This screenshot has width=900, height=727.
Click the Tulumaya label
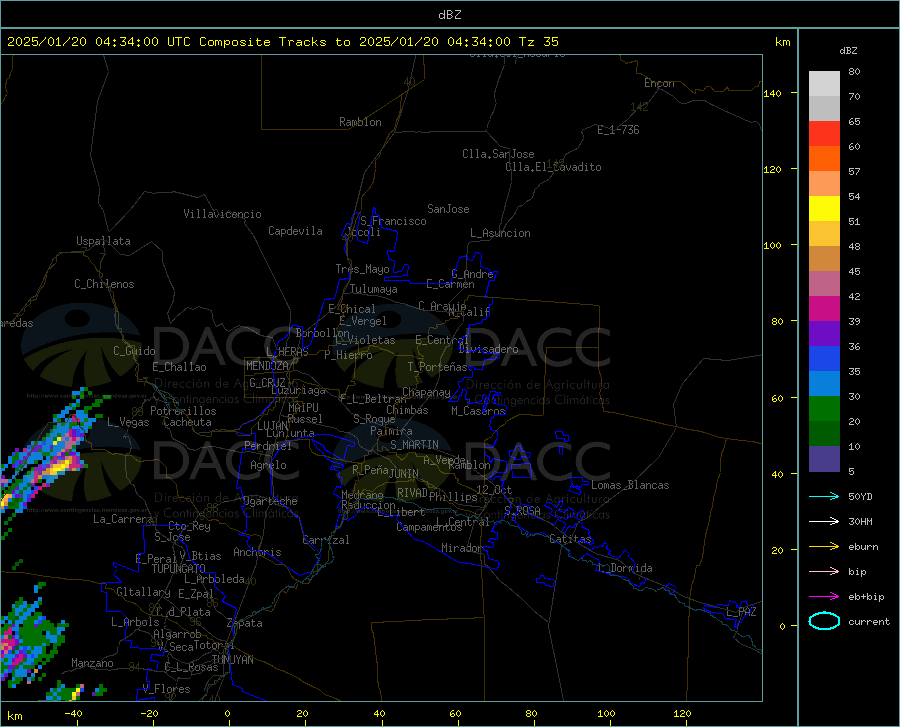374,289
